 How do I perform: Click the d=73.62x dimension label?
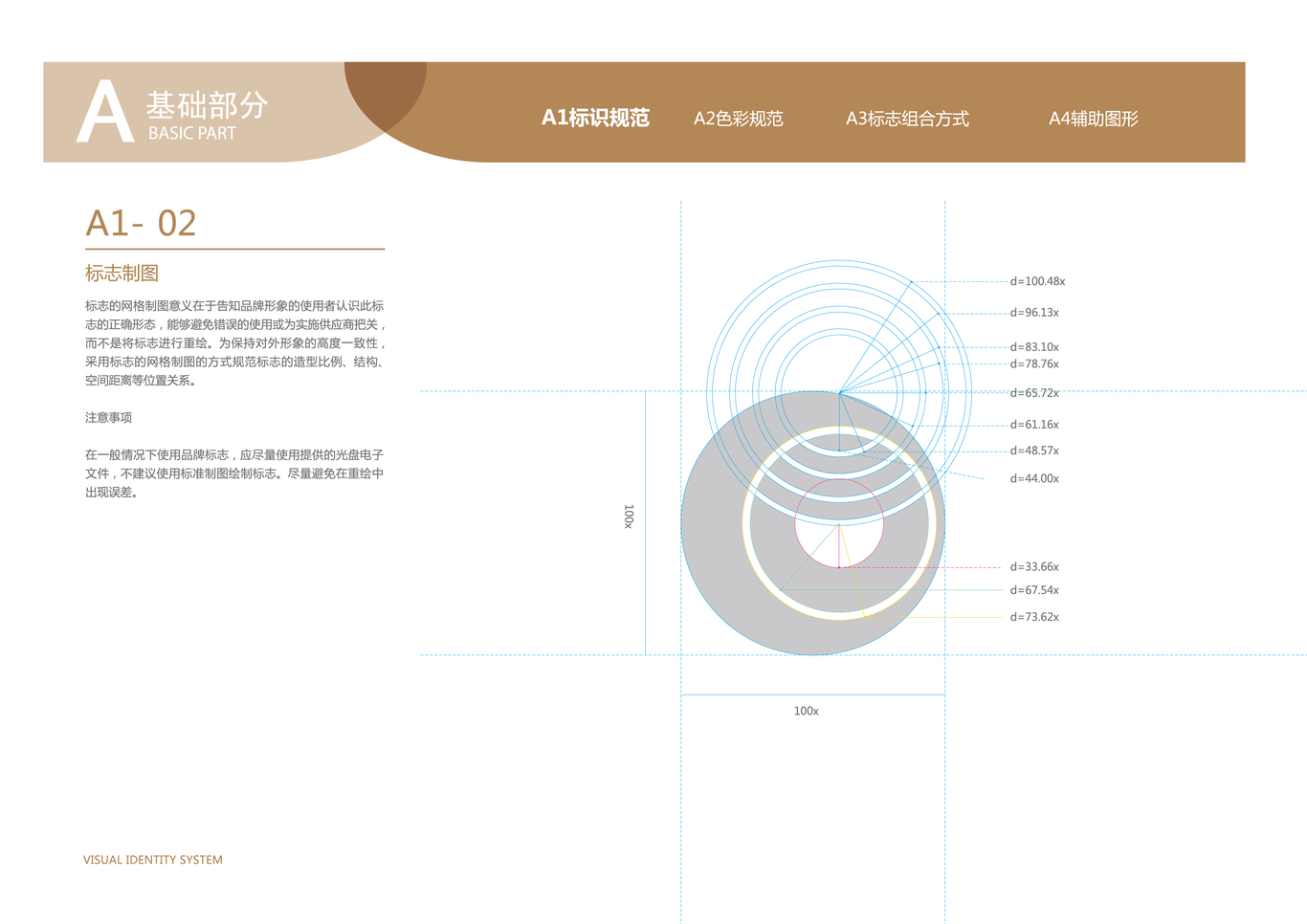(1034, 617)
